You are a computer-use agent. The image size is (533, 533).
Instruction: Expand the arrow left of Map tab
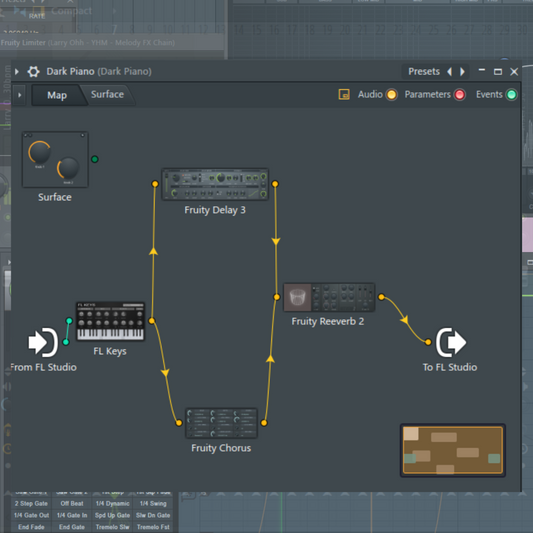[x=19, y=95]
